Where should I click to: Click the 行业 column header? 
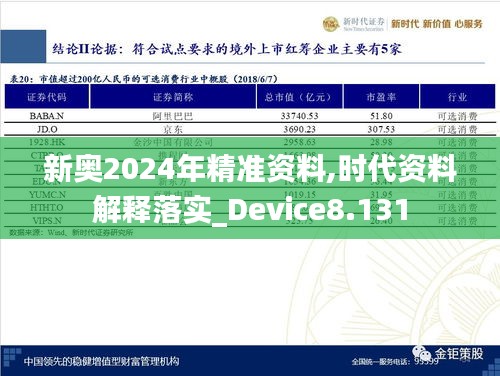tap(457, 97)
